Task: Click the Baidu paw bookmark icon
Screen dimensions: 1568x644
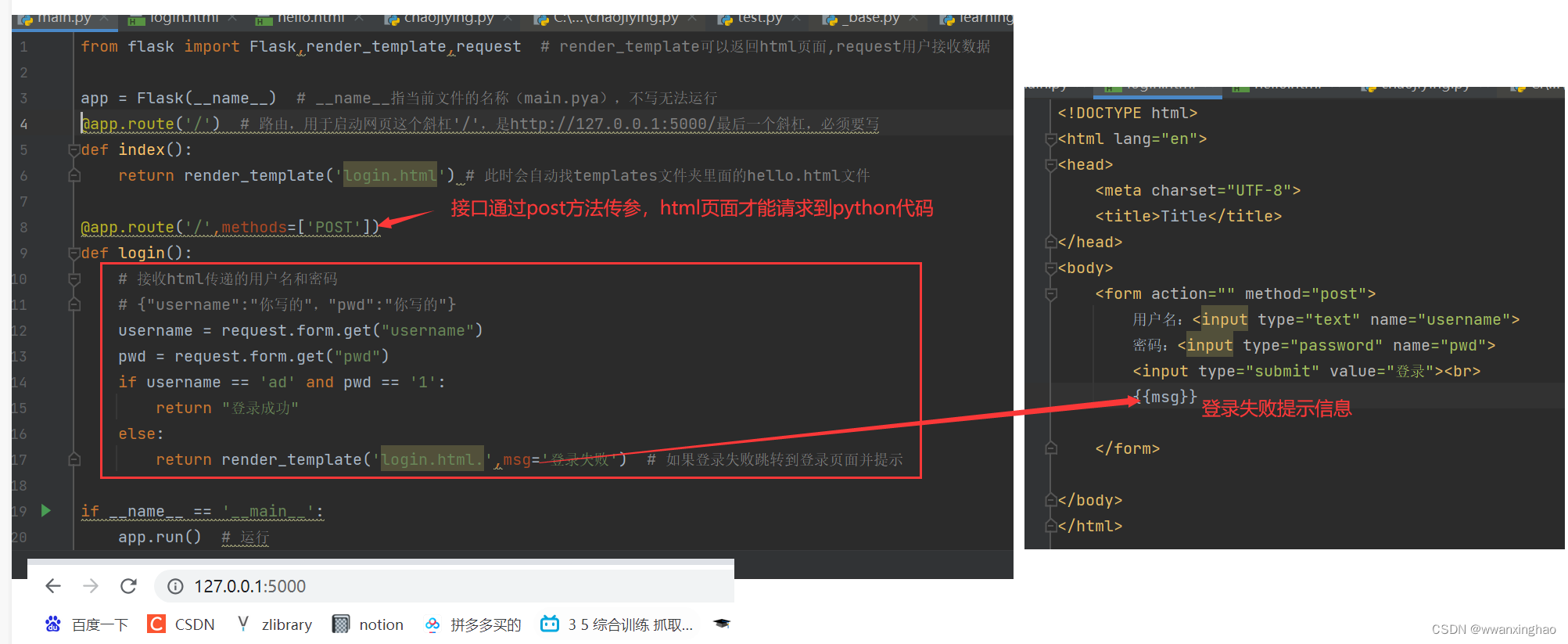Action: [52, 624]
